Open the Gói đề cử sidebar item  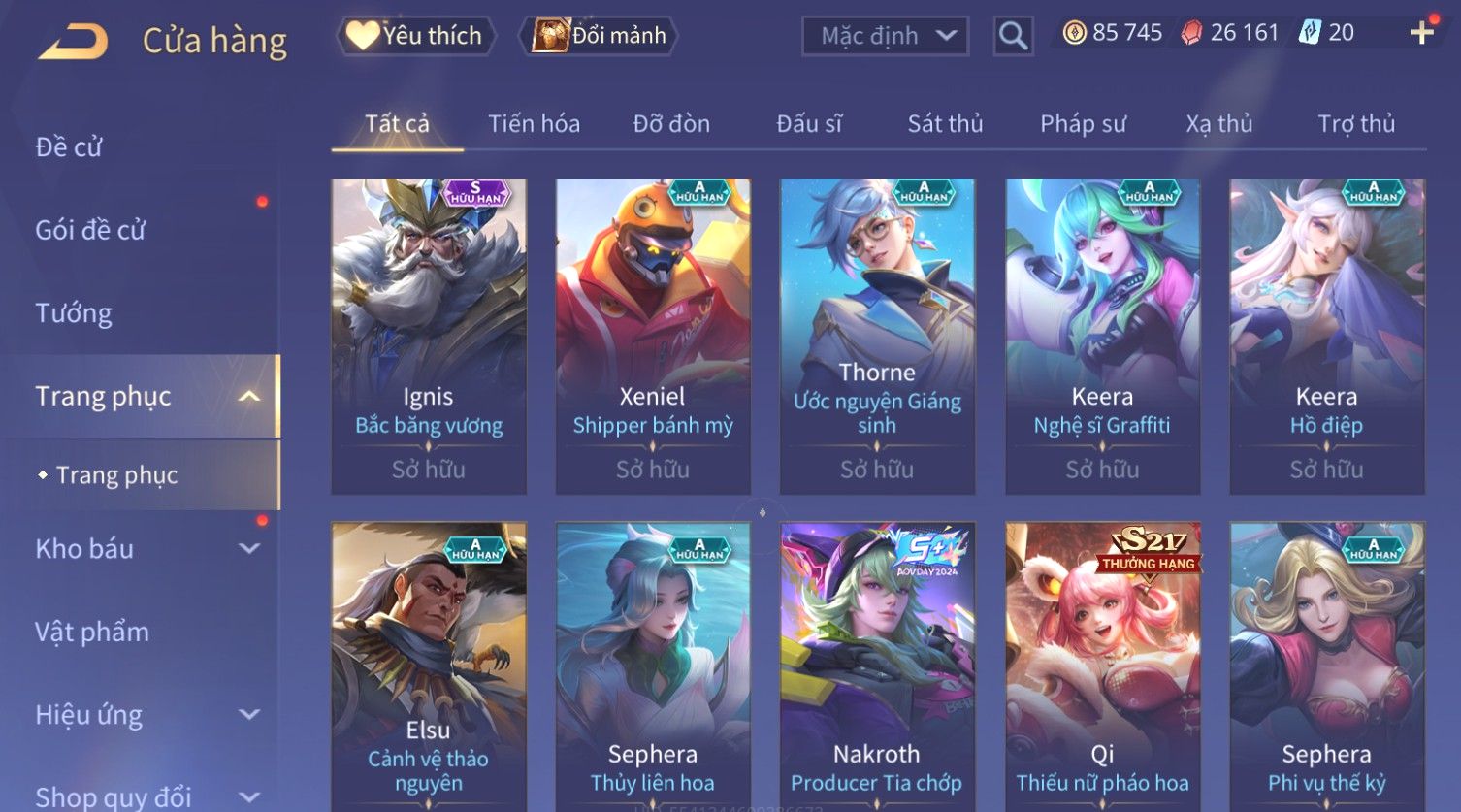click(90, 230)
